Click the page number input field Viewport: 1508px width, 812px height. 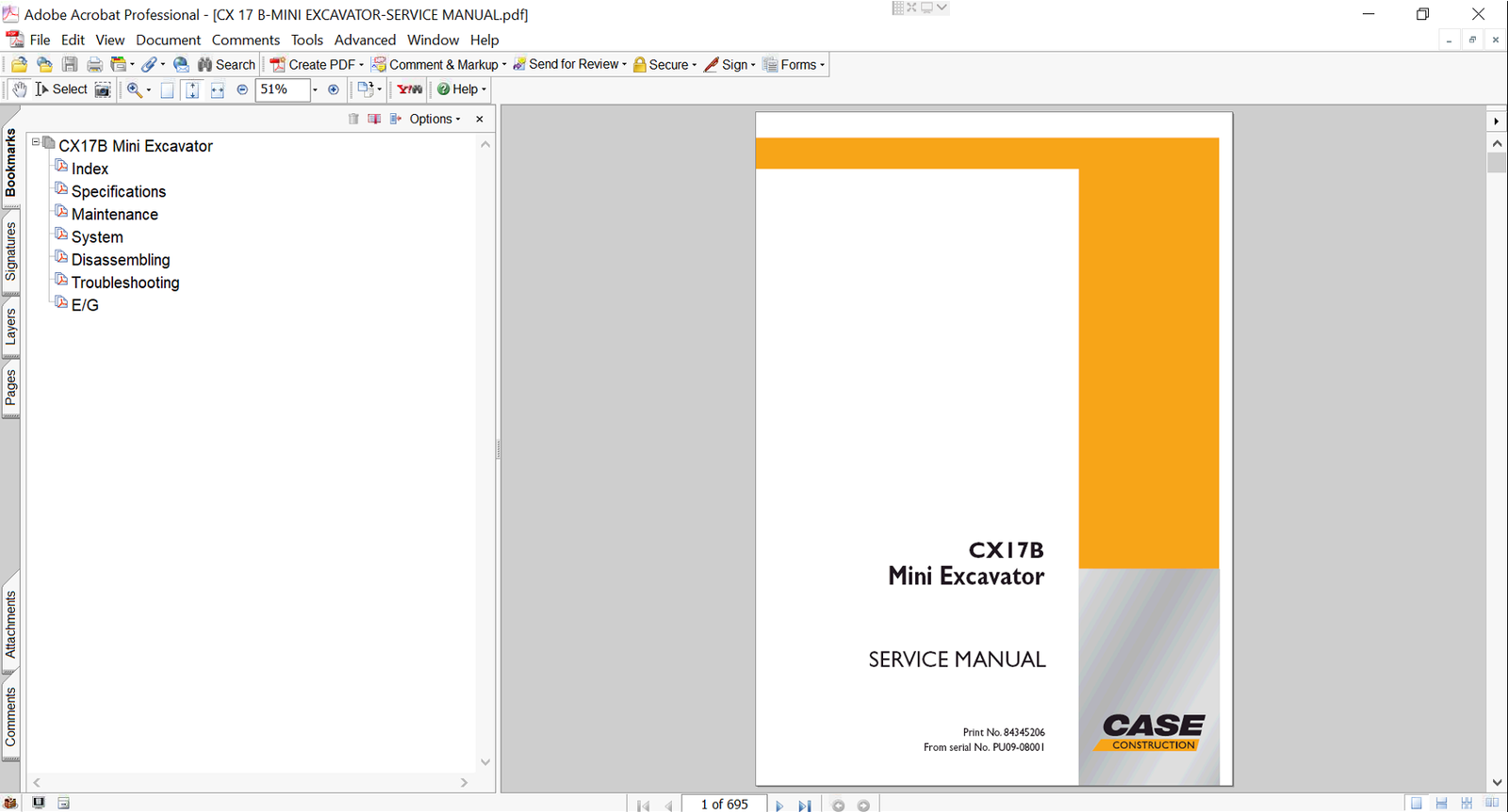(724, 804)
